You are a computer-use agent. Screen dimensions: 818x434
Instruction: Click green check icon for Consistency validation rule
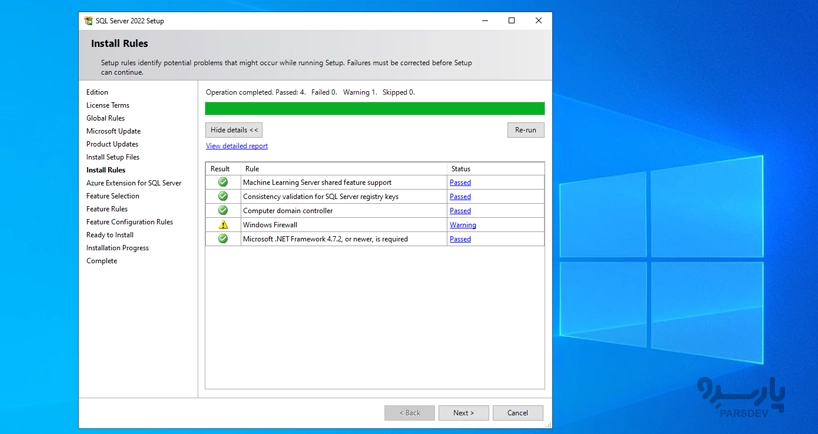(x=223, y=197)
